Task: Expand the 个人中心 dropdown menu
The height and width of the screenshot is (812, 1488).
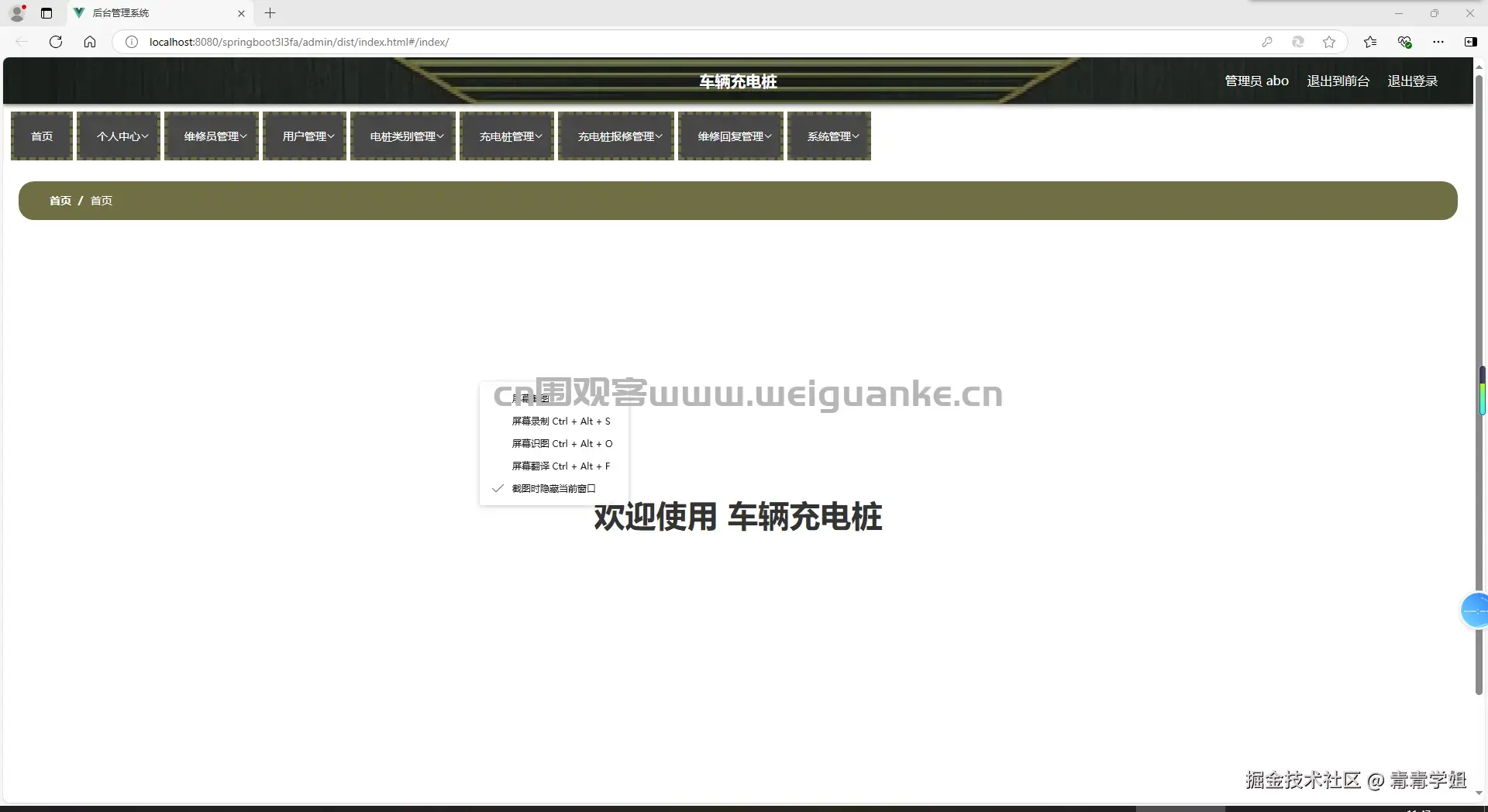Action: [x=119, y=136]
